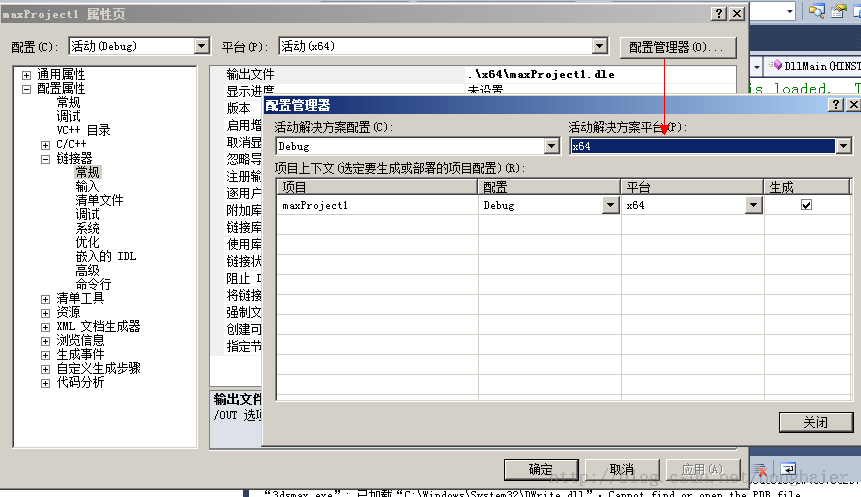Screen dimensions: 861x497
Task: Select 系统 under 链接器
Action: 87,228
